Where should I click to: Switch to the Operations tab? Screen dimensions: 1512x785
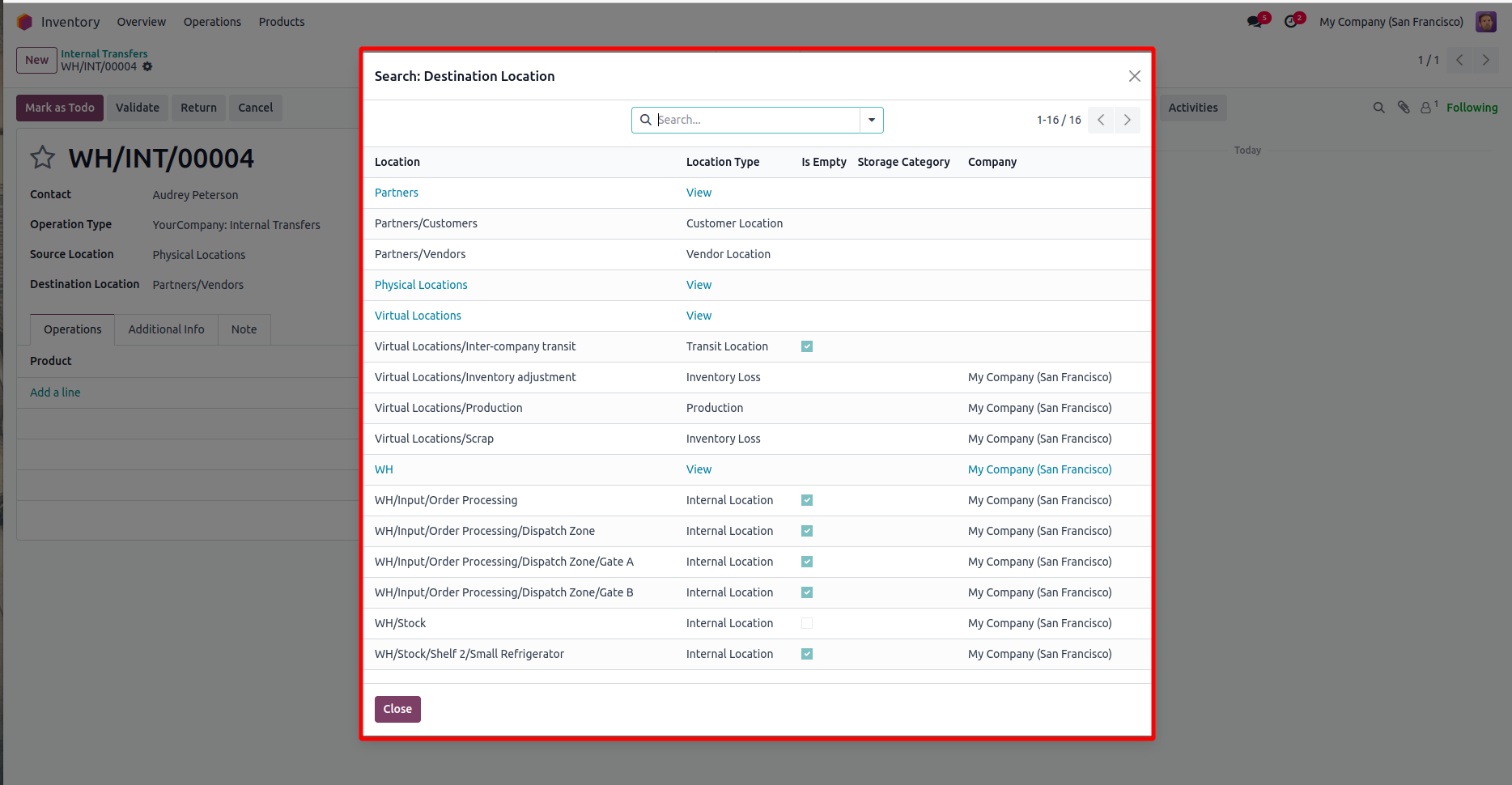click(x=73, y=329)
